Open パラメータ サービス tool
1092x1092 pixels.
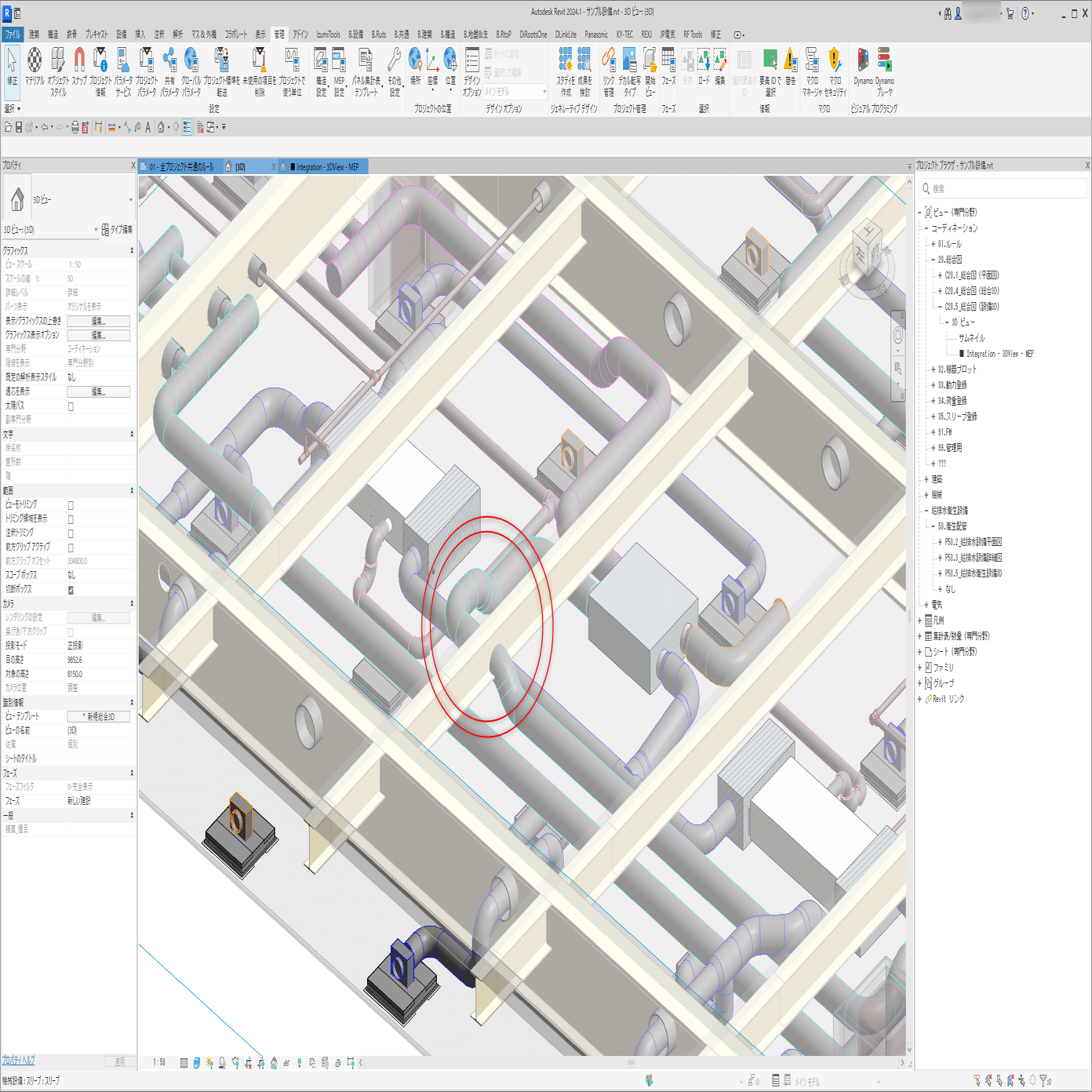[x=123, y=71]
